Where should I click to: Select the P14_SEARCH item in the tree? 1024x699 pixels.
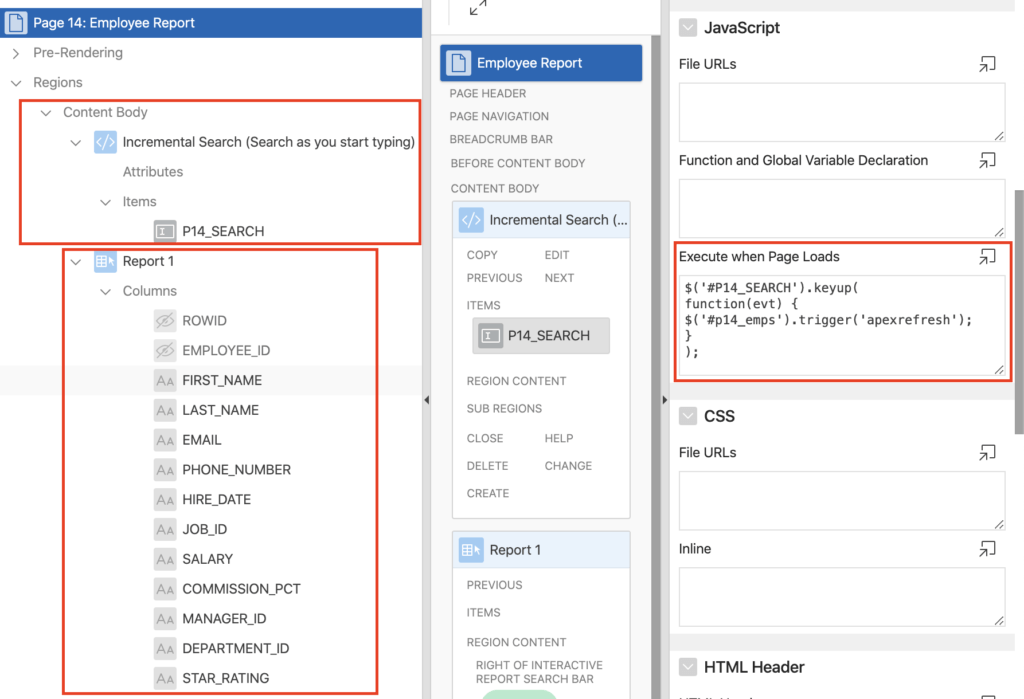coord(223,231)
